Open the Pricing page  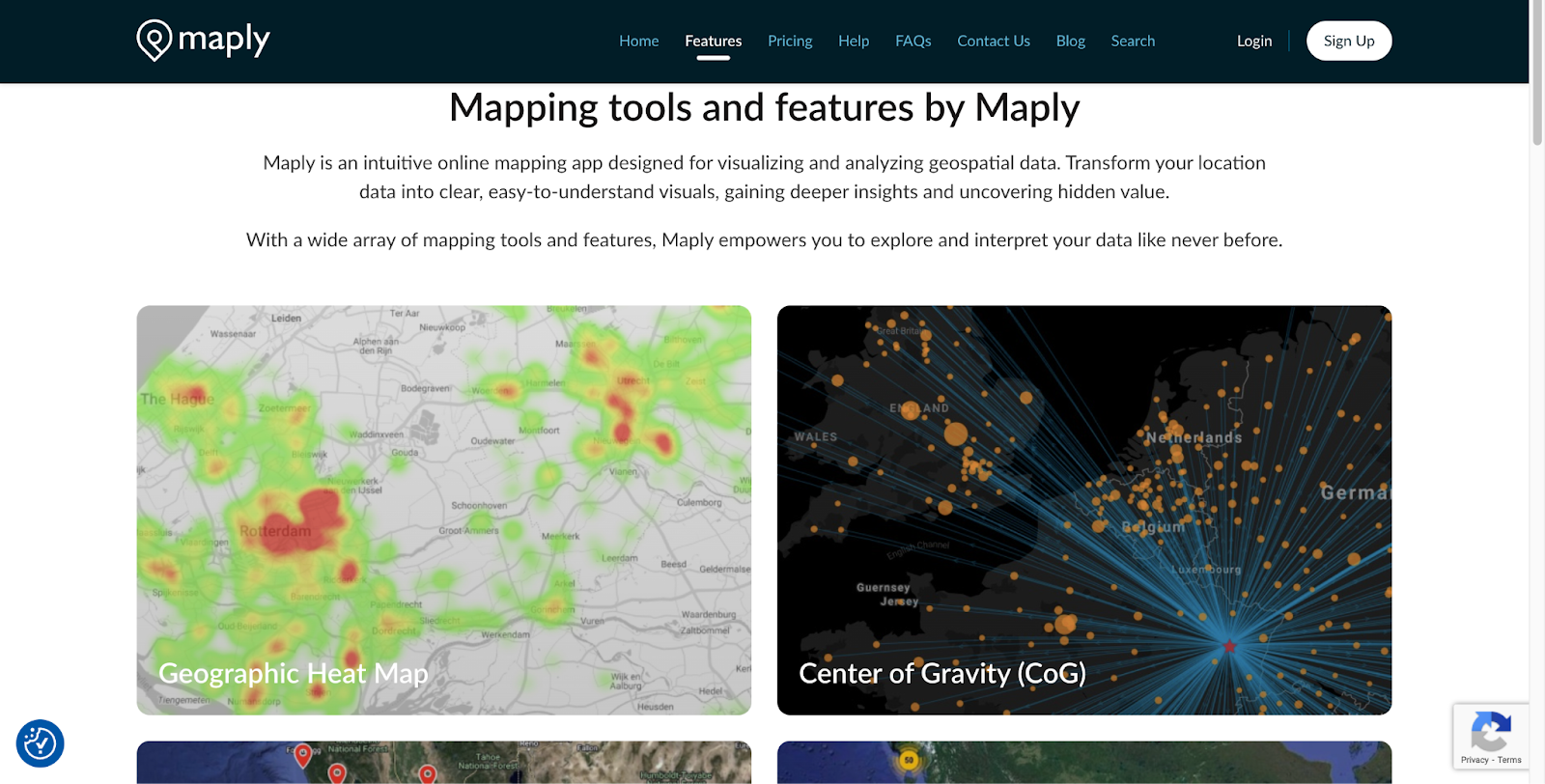tap(790, 41)
